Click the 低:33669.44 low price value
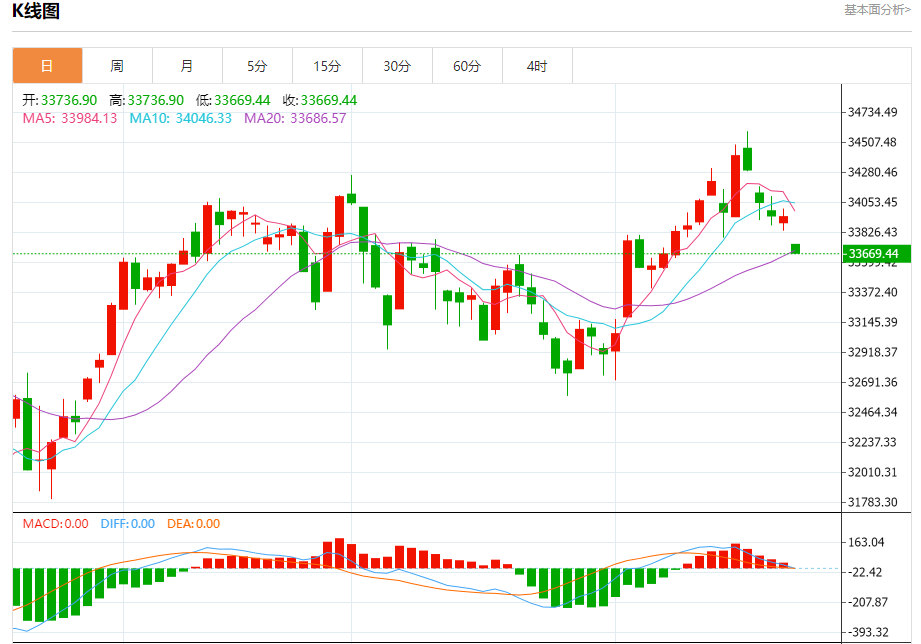This screenshot has width=921, height=644. coord(233,100)
